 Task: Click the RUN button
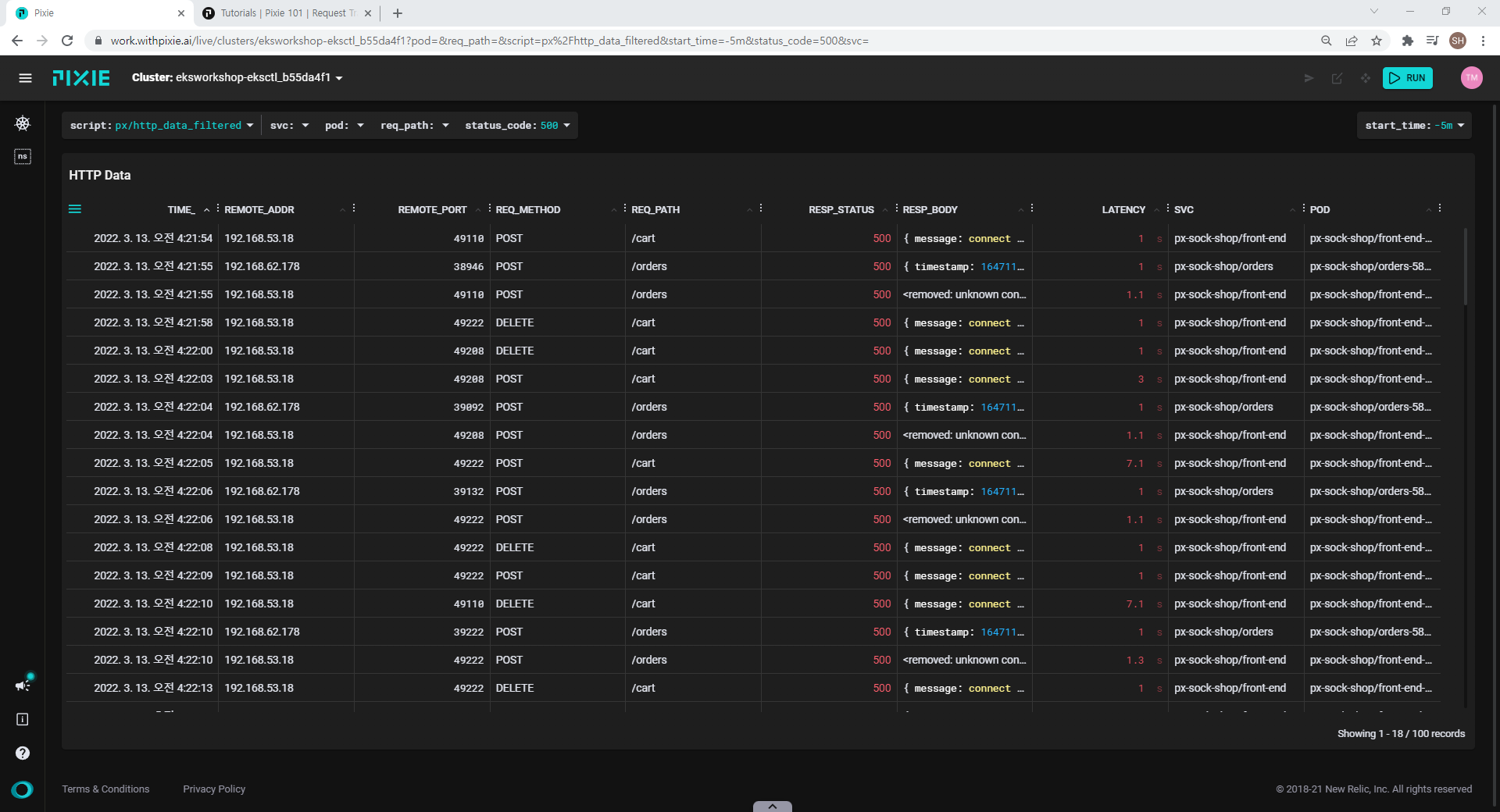(x=1408, y=78)
